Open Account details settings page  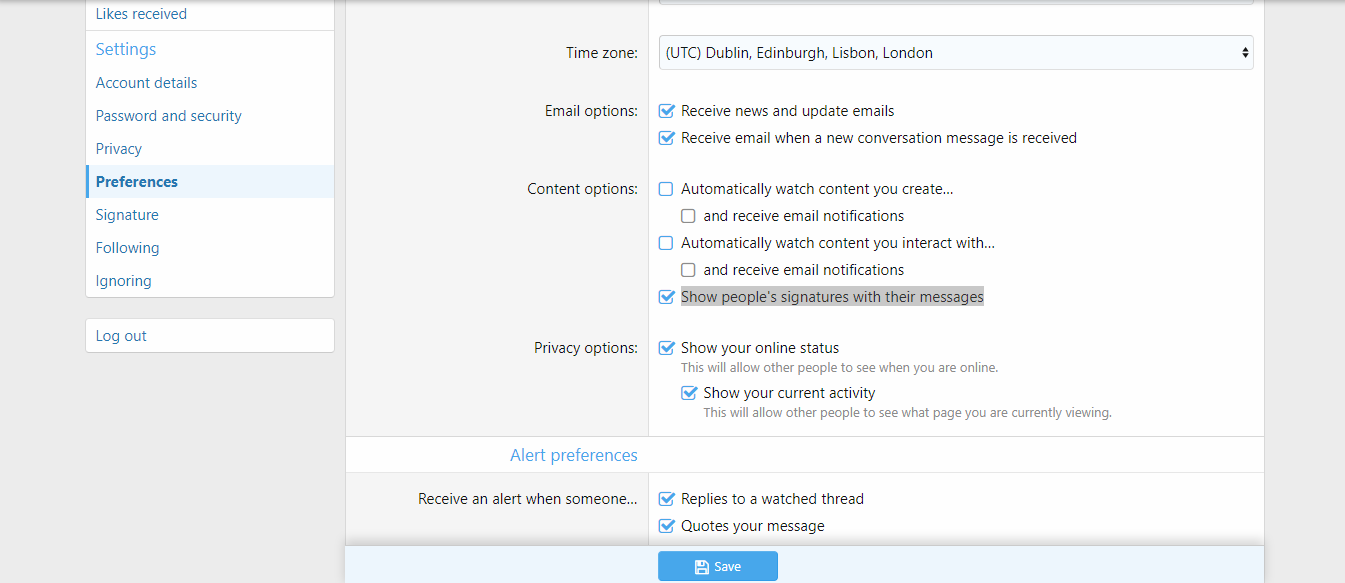coord(146,83)
